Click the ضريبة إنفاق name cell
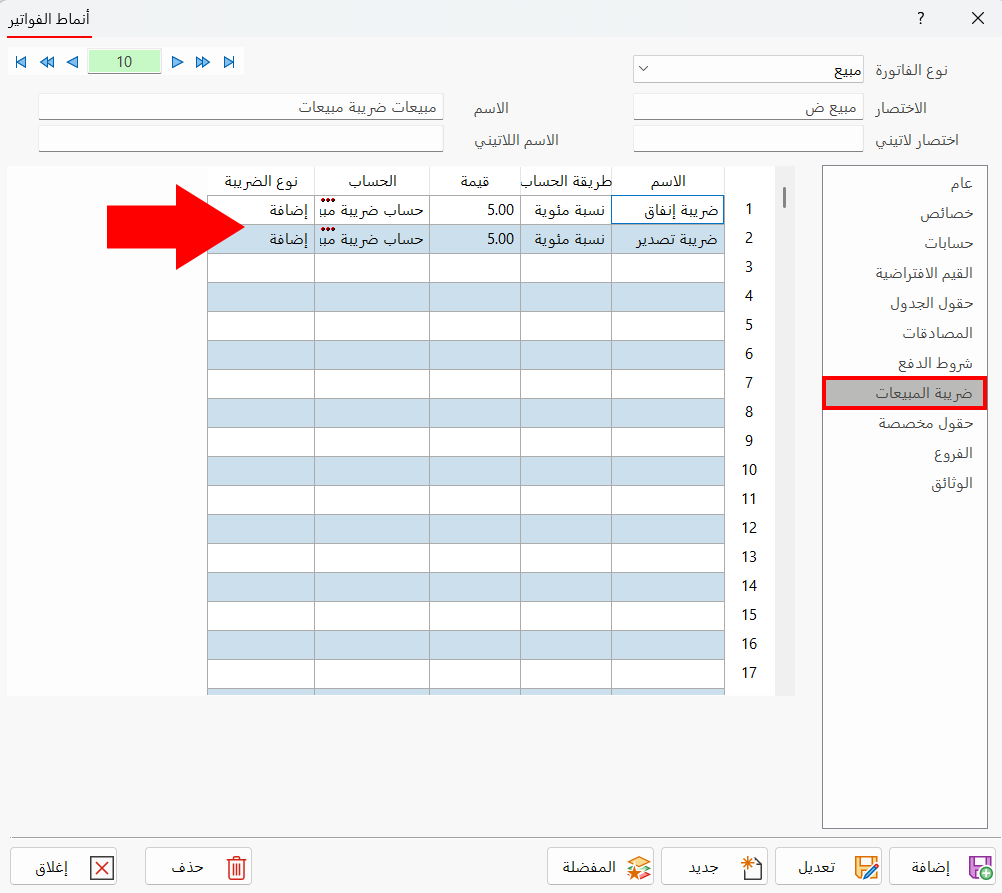The image size is (1002, 893). 668,210
